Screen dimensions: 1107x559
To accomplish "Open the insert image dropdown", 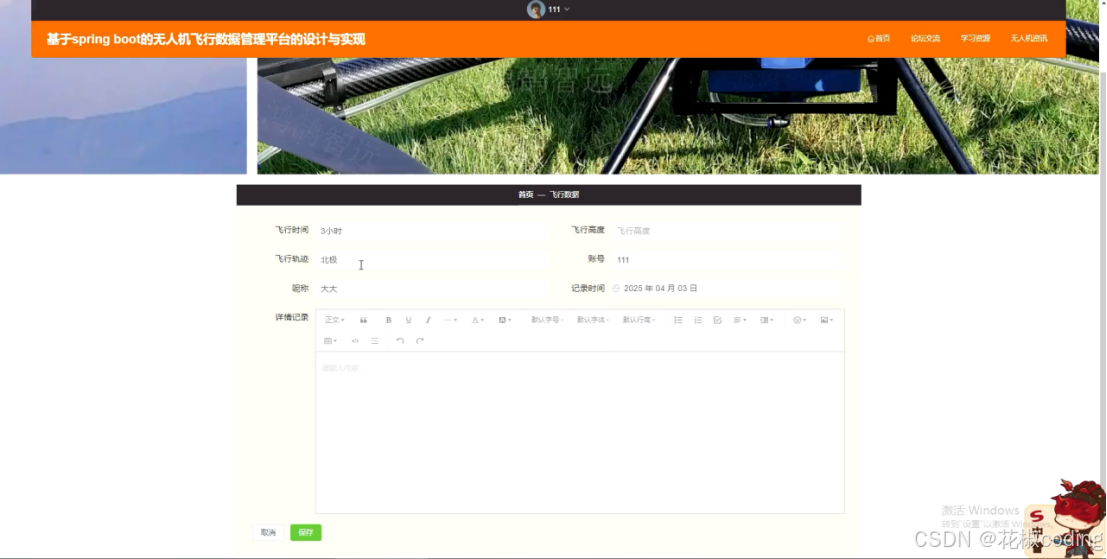I will click(827, 320).
